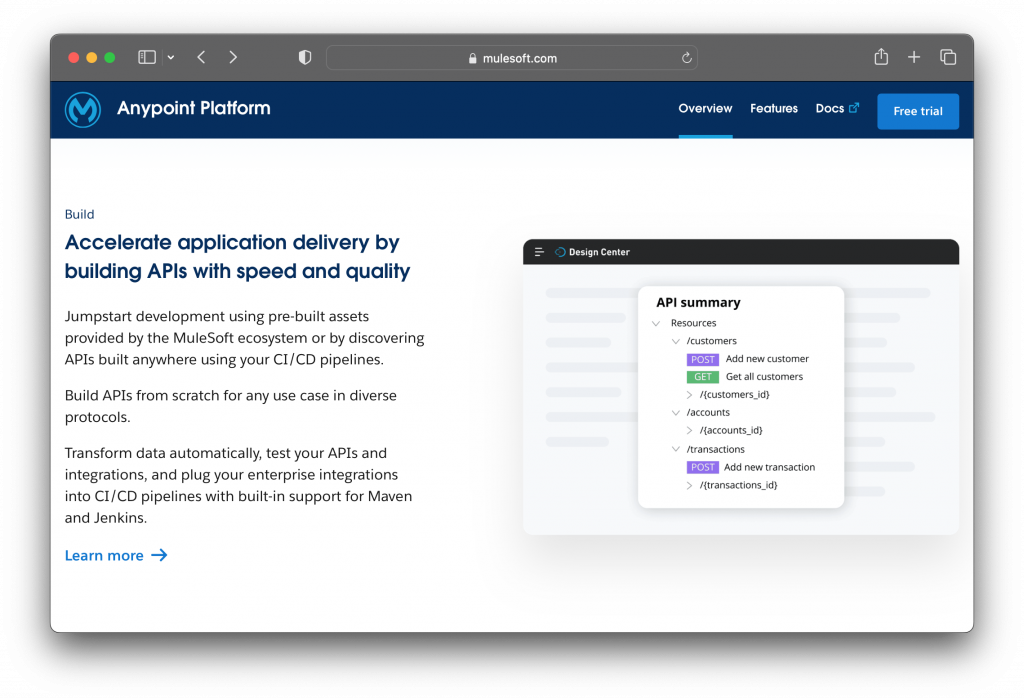Show tab overview icon

tap(948, 57)
